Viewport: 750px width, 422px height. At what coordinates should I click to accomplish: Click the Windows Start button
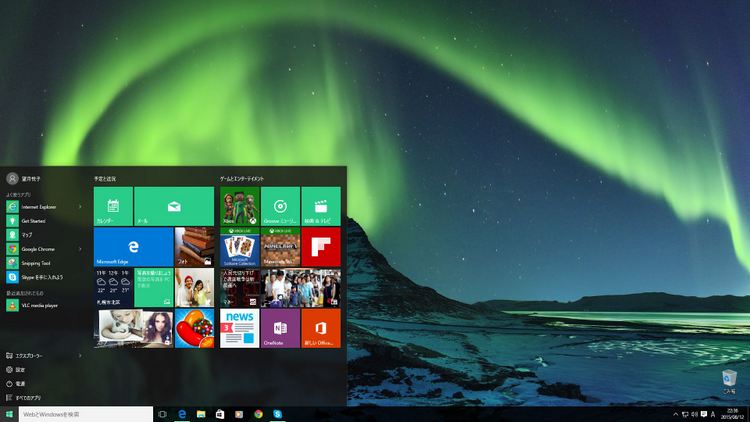click(x=9, y=414)
